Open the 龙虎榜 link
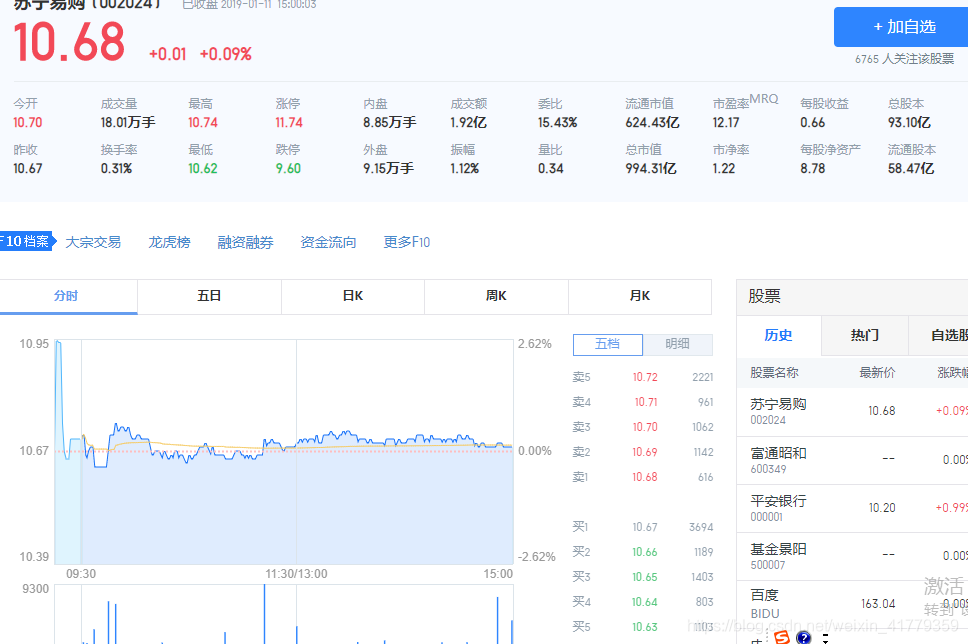 [x=169, y=242]
